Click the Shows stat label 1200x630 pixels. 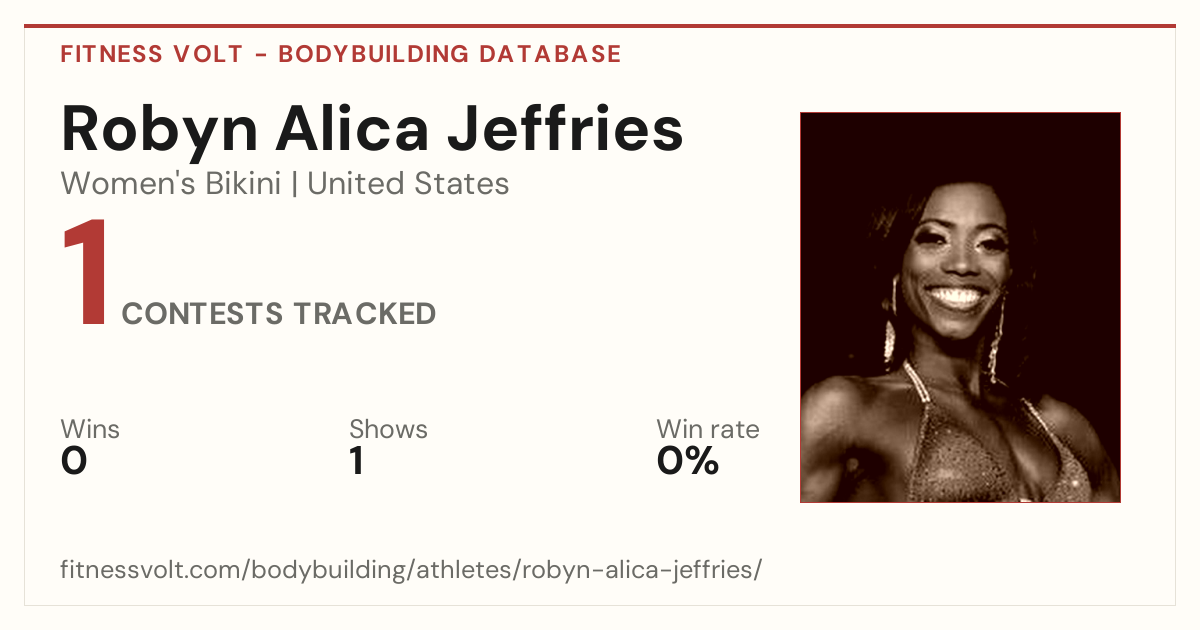(x=388, y=430)
